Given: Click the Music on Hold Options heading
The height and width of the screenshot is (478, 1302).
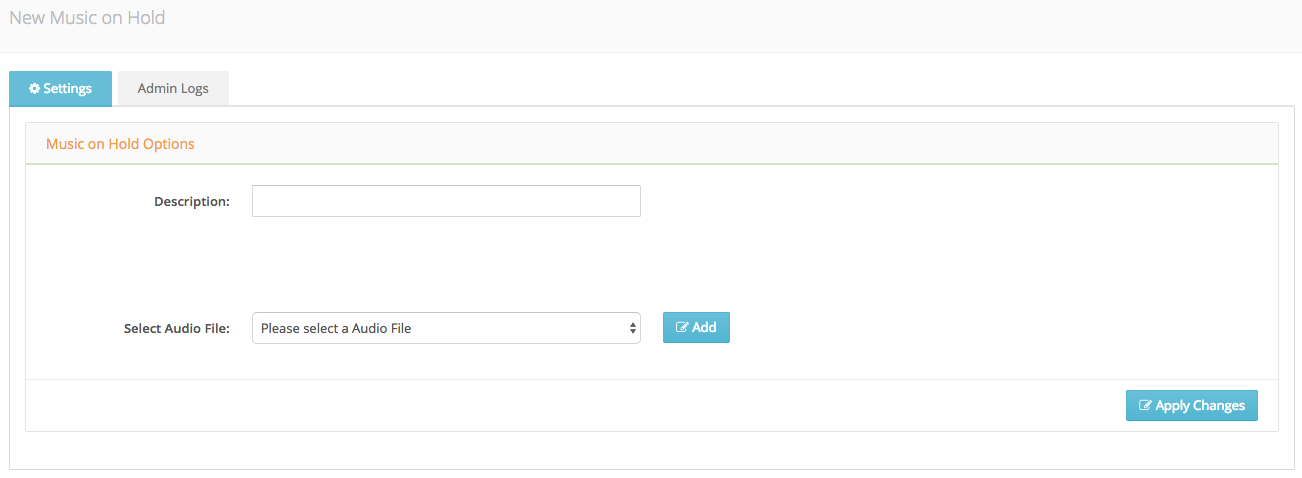Looking at the screenshot, I should 120,144.
